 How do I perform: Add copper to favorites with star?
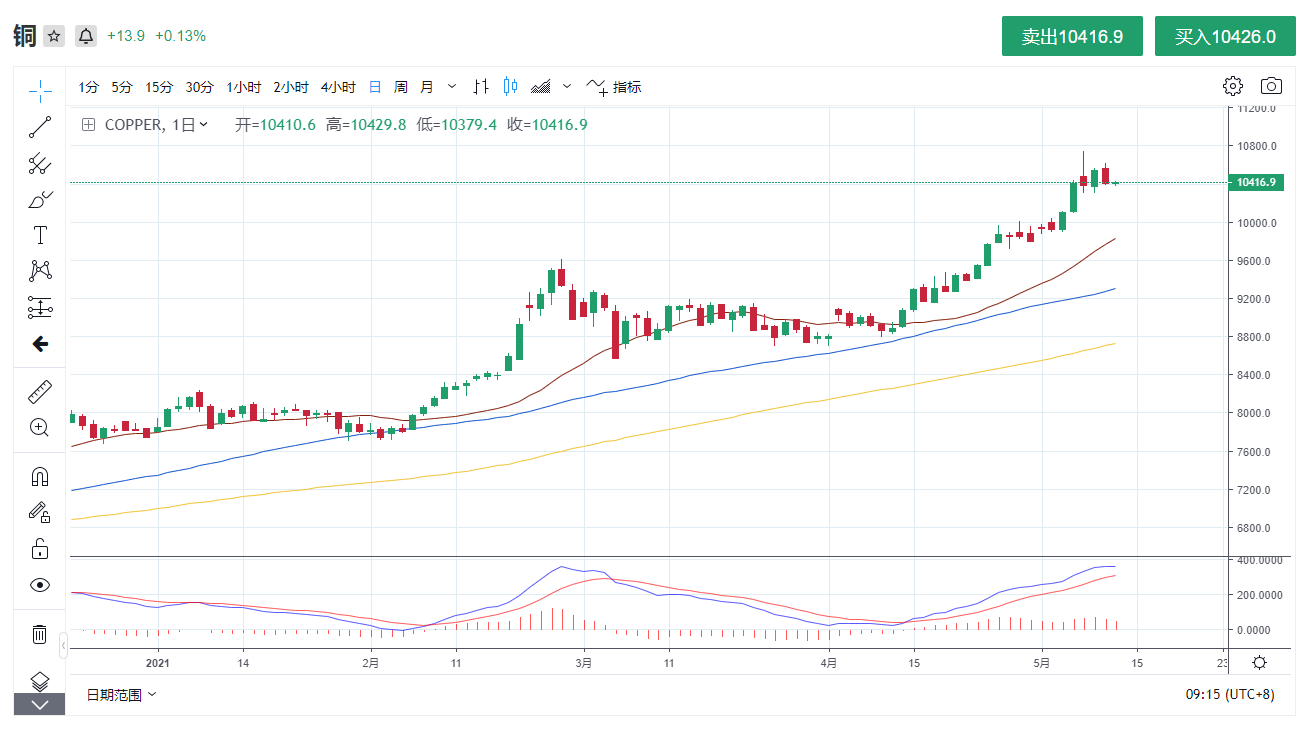[x=54, y=36]
